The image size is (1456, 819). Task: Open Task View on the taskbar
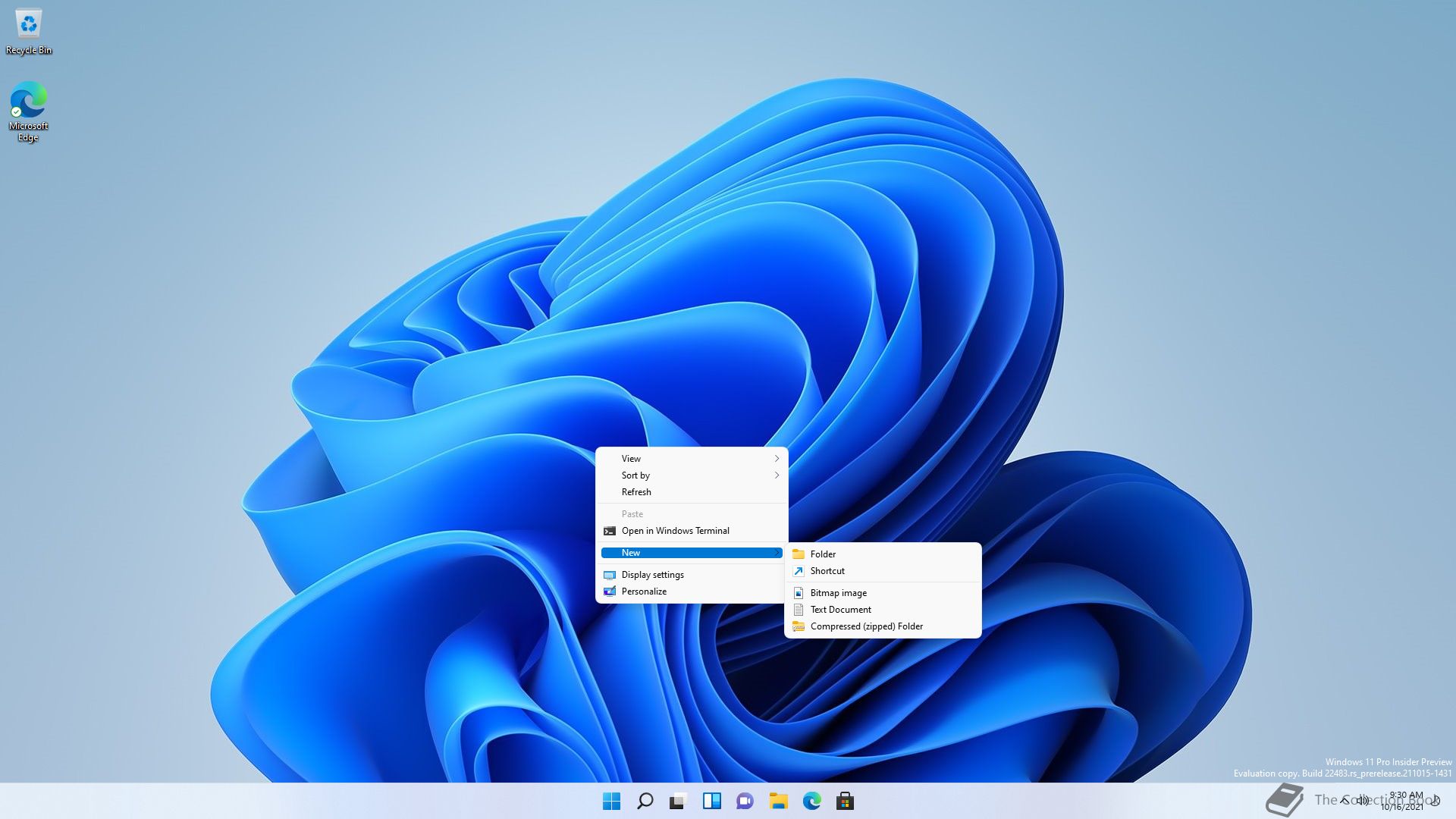(x=678, y=801)
